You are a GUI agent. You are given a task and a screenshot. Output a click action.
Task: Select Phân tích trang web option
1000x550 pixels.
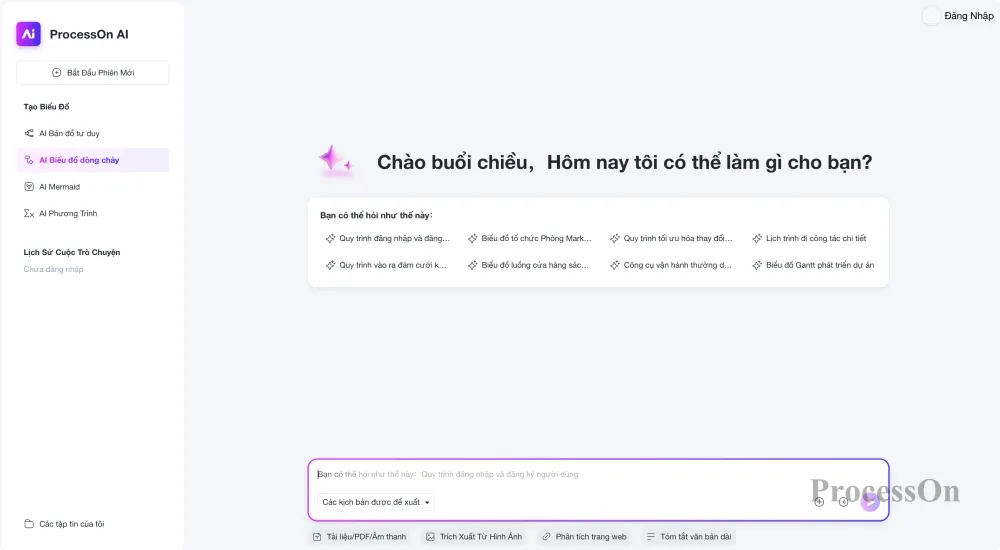tap(584, 537)
